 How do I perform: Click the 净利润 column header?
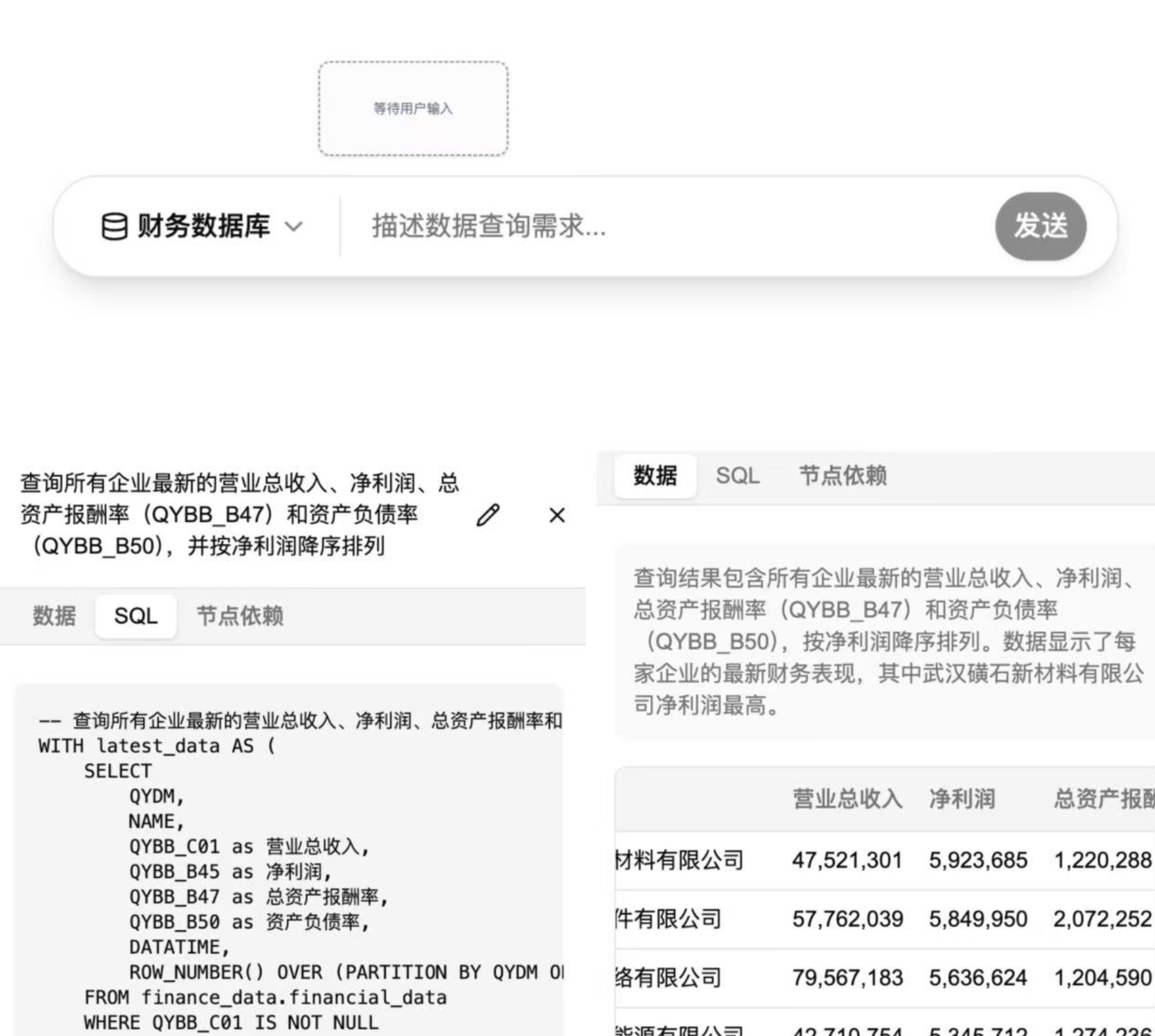click(962, 799)
